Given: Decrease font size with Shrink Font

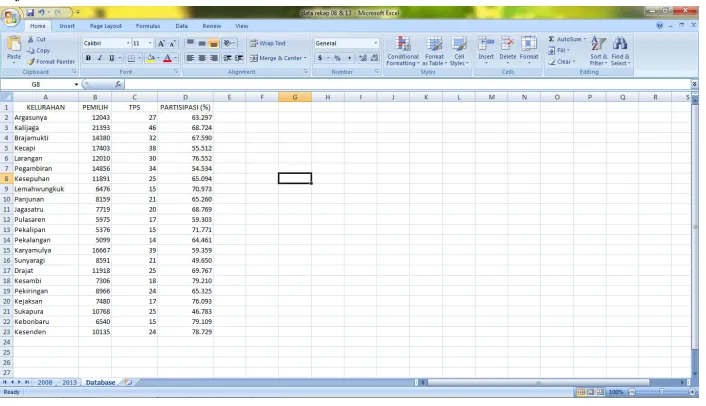Looking at the screenshot, I should tap(172, 43).
